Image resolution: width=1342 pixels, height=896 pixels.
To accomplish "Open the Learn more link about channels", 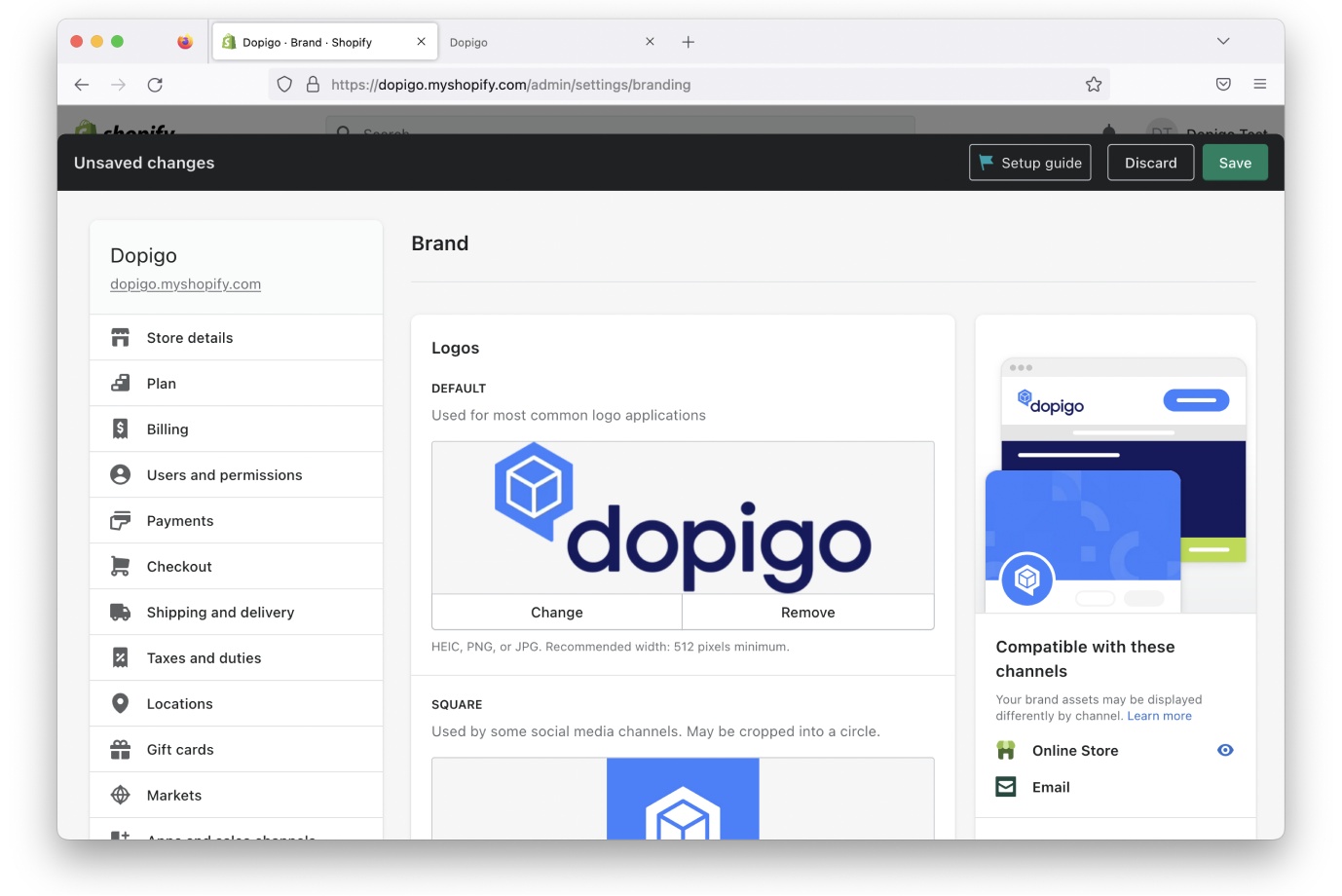I will point(1159,715).
